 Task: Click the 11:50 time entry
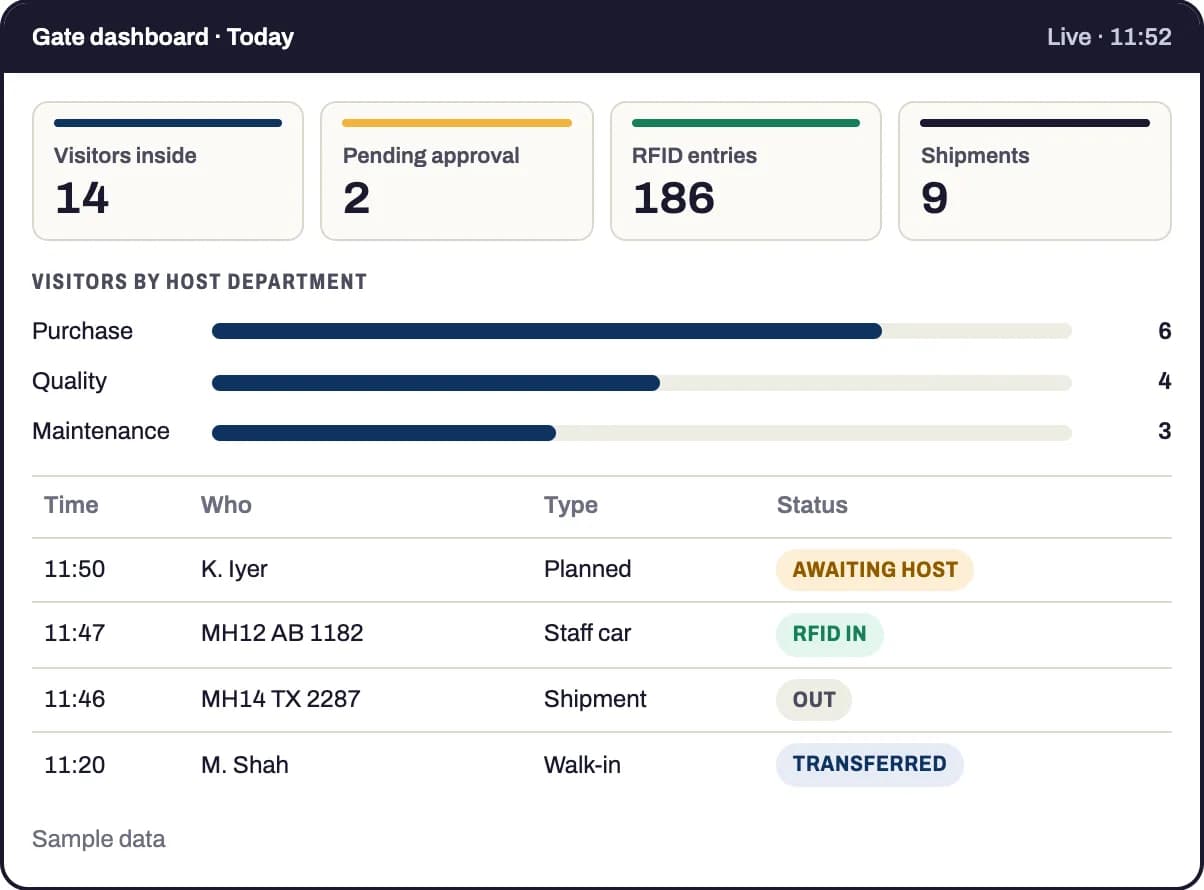pos(75,569)
